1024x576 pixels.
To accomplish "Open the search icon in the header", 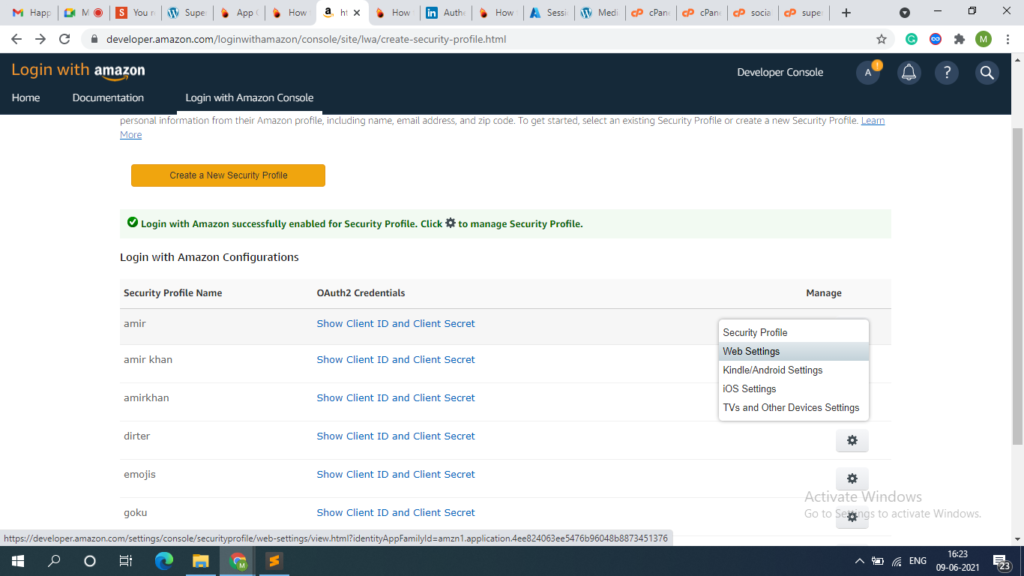I will pos(986,72).
